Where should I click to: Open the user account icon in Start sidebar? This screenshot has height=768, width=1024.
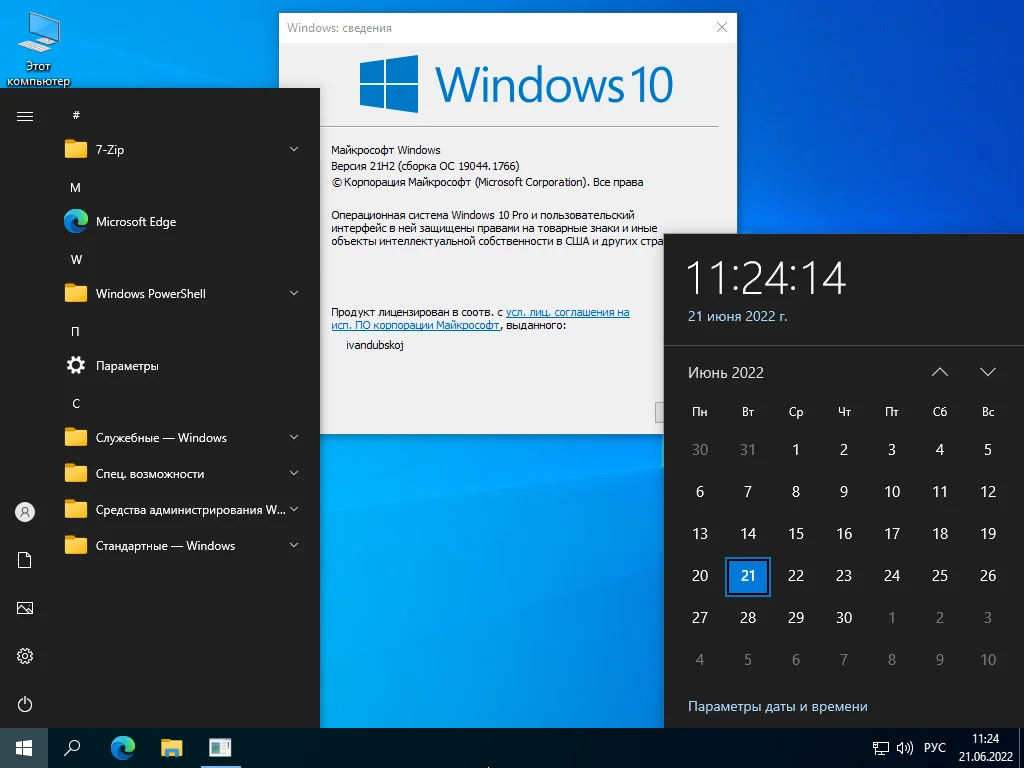(x=25, y=512)
